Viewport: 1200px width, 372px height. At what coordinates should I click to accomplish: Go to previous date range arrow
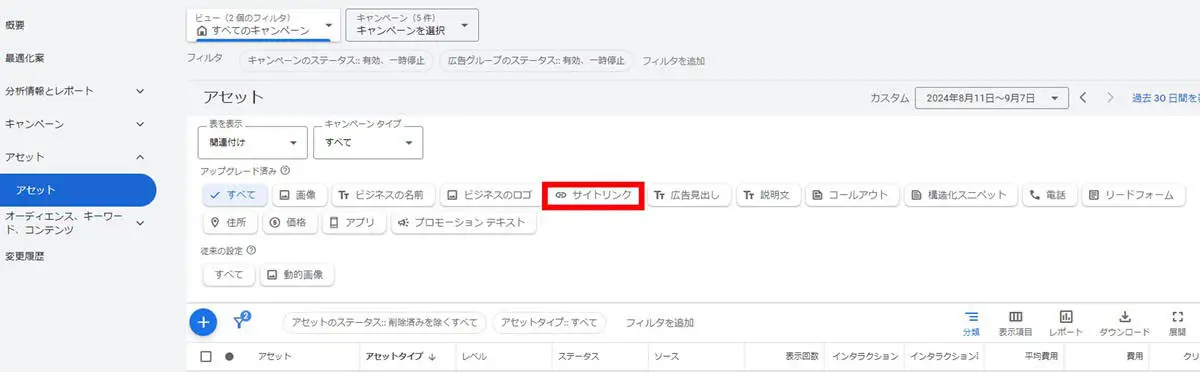pos(1083,98)
